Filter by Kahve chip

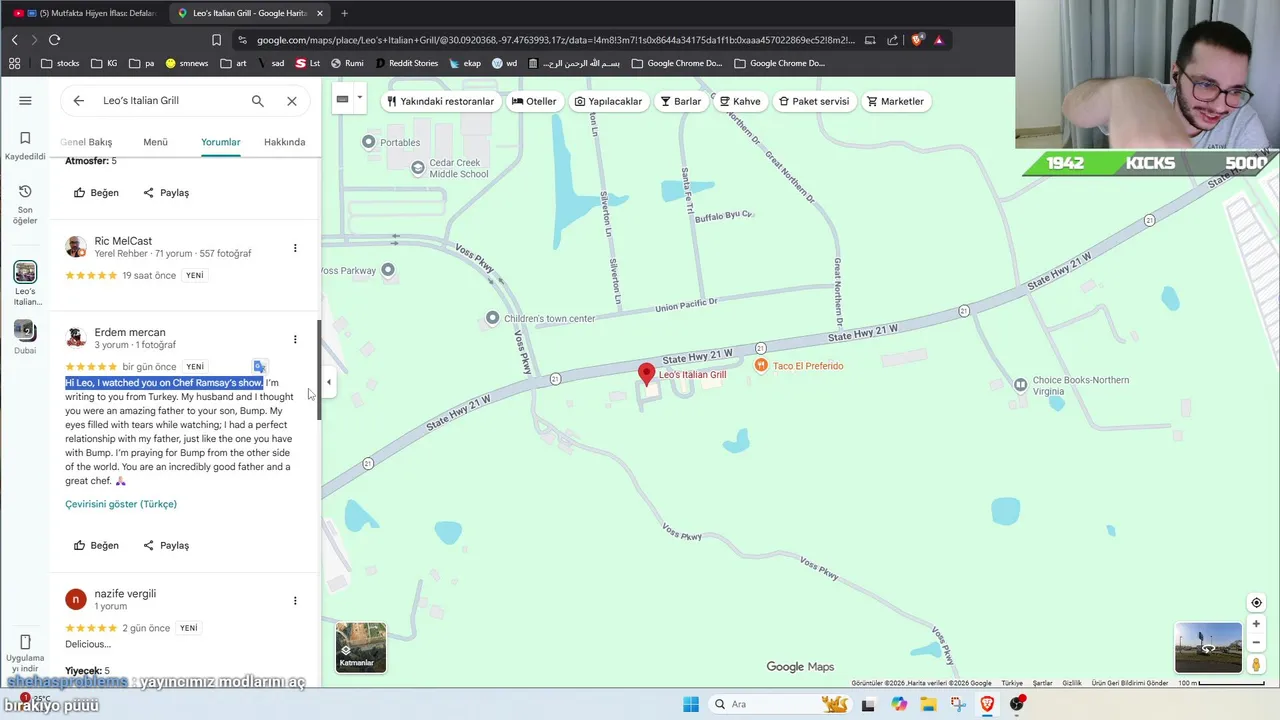[740, 101]
